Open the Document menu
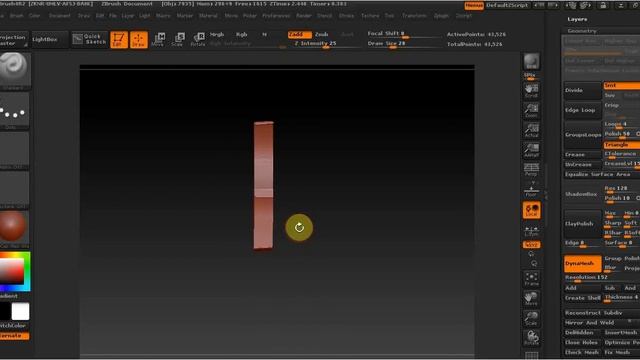 coord(60,16)
